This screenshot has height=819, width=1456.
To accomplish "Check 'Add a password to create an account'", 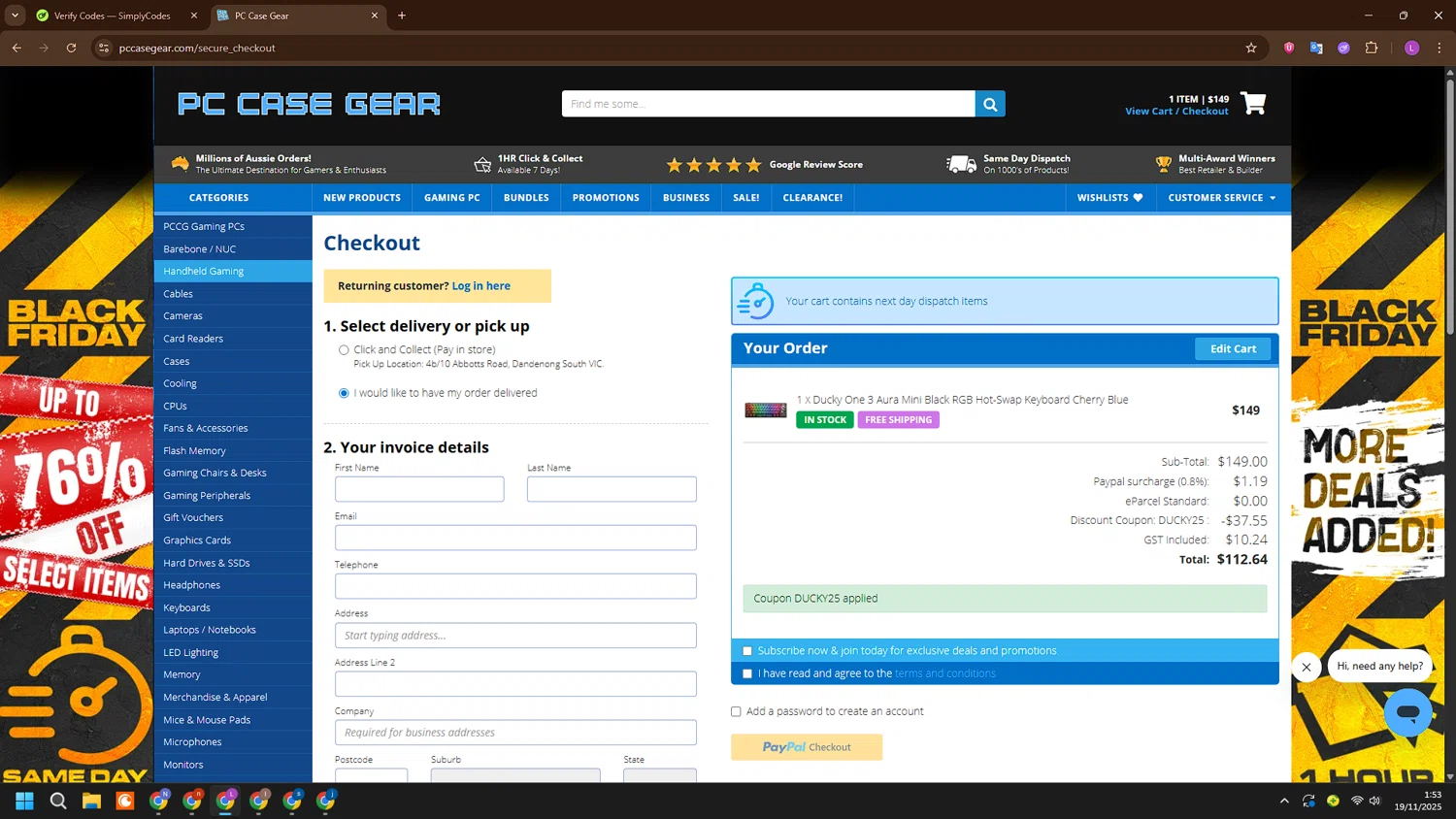I will point(736,711).
